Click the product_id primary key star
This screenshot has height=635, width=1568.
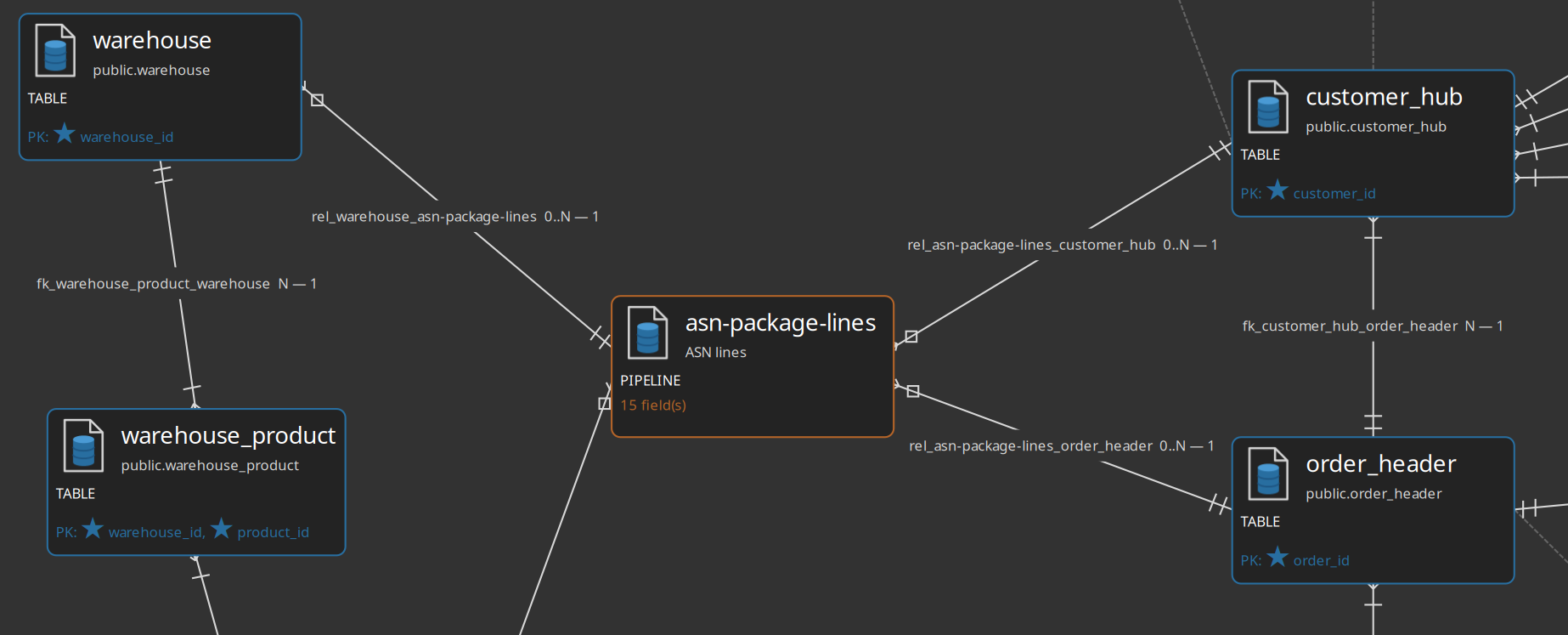[221, 529]
